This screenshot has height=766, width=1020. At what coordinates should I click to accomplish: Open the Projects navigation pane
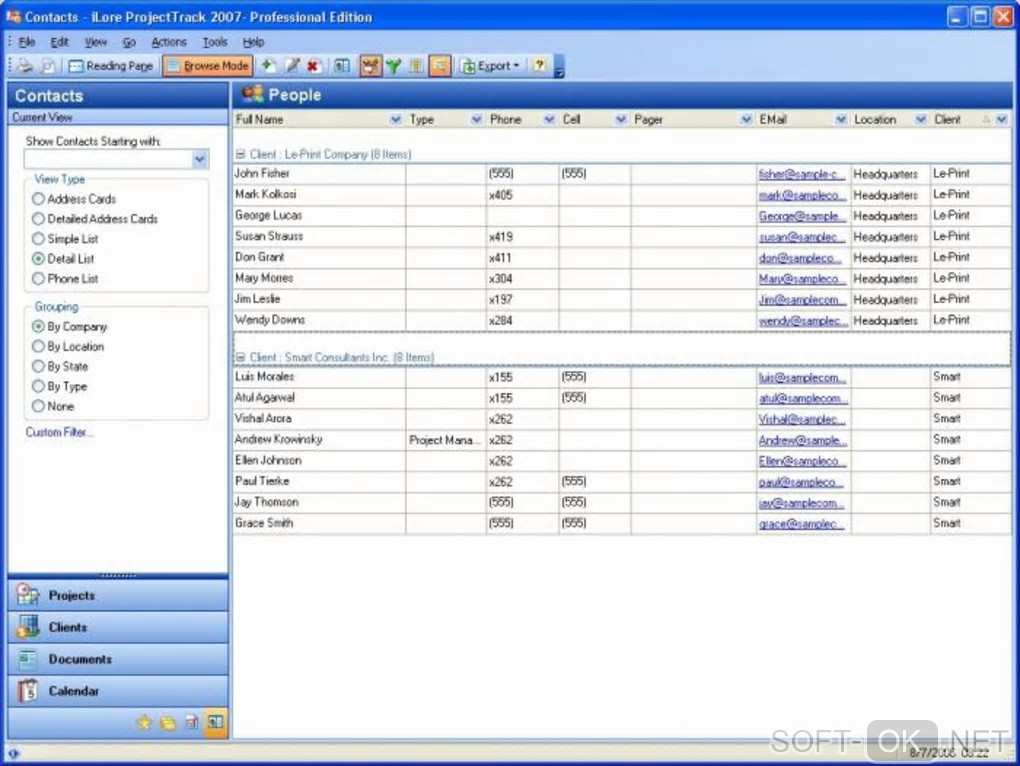(118, 596)
